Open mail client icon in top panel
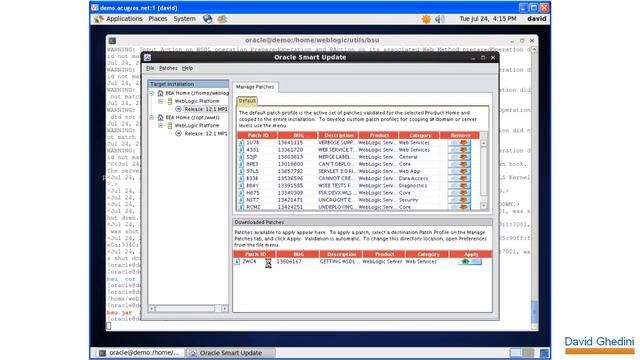Image resolution: width=640 pixels, height=360 pixels. pos(222,19)
